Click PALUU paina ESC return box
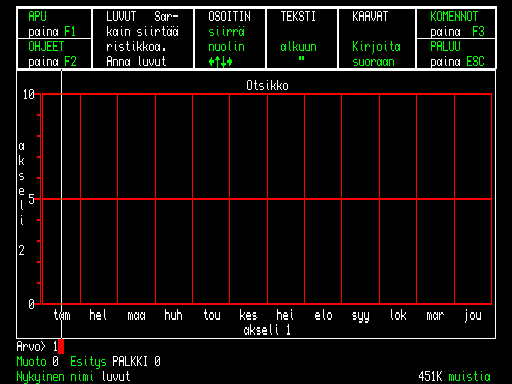The image size is (512, 384). tap(456, 54)
